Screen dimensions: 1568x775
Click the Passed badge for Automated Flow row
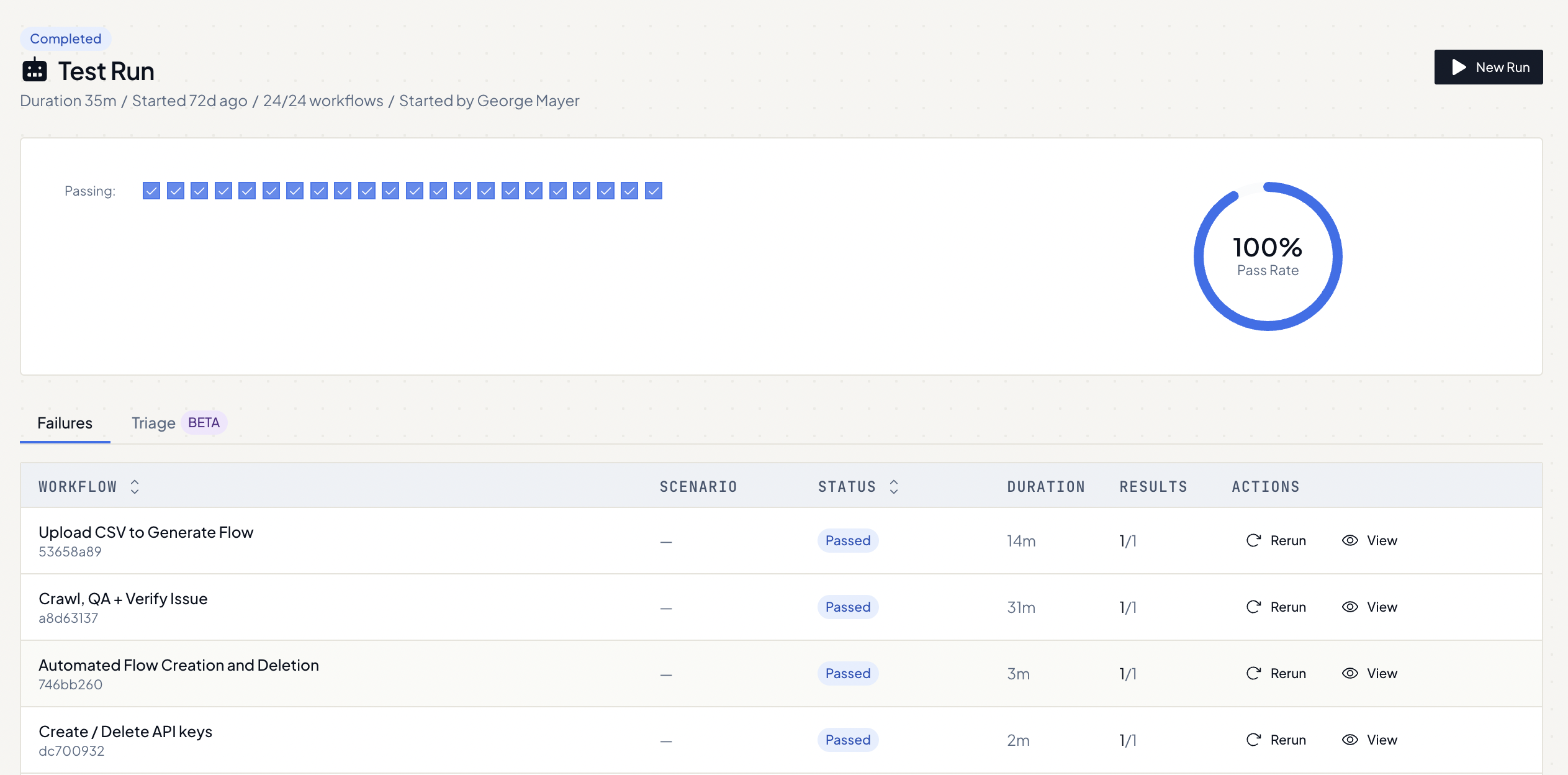[x=848, y=674]
